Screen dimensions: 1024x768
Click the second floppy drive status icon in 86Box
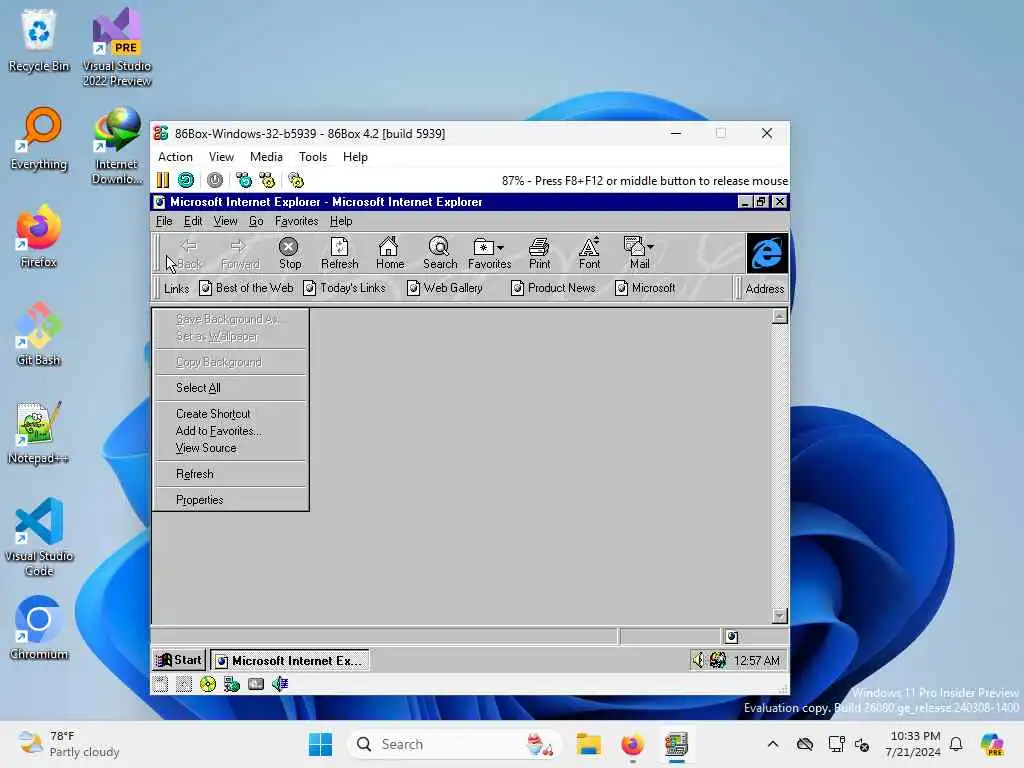(x=184, y=684)
